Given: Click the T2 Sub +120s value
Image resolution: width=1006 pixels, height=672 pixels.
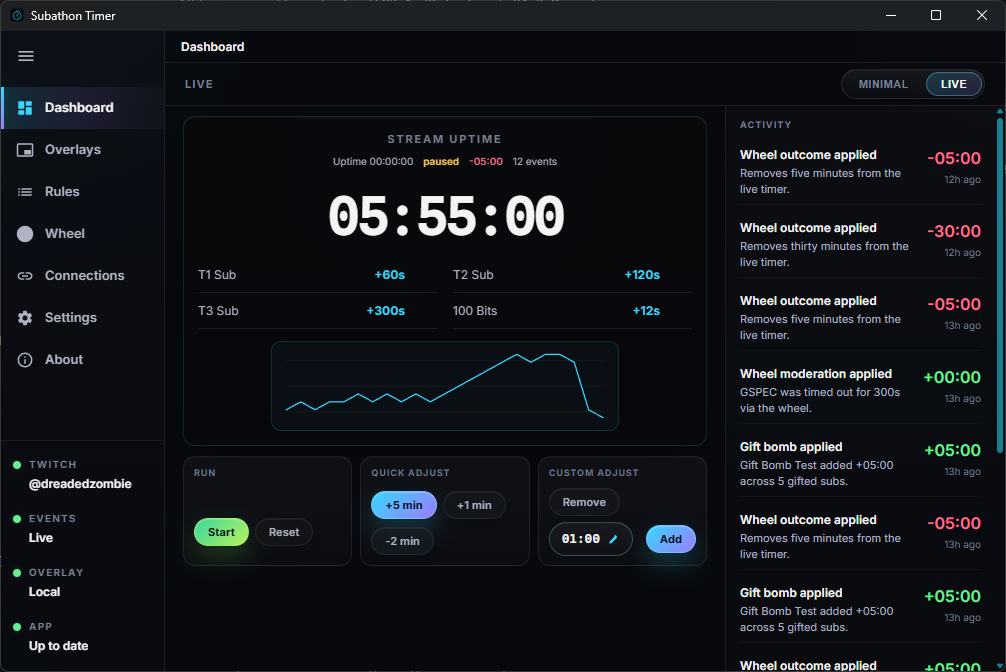Looking at the screenshot, I should click(642, 275).
